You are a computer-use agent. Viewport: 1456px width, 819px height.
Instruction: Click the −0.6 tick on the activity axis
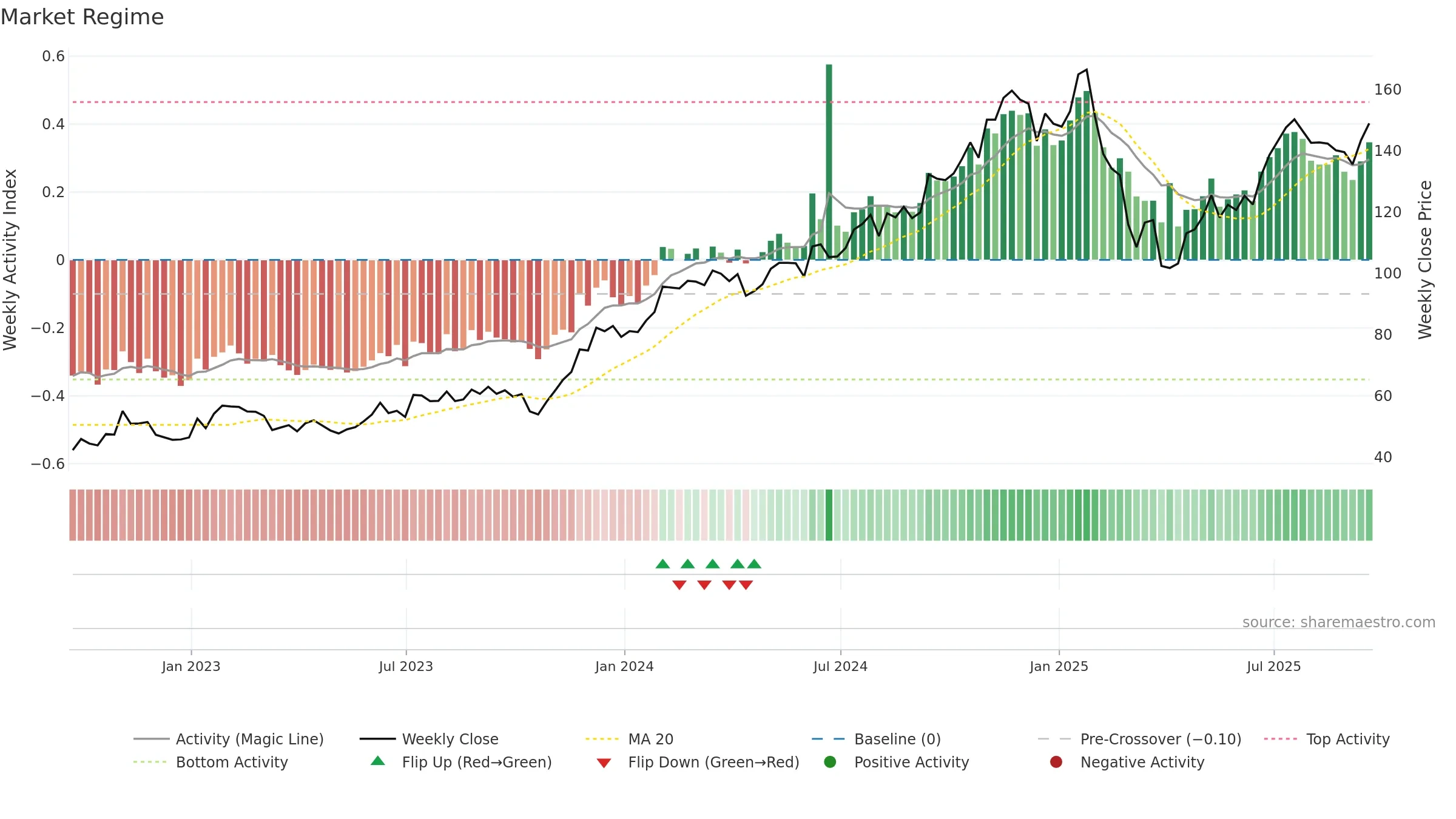(48, 464)
